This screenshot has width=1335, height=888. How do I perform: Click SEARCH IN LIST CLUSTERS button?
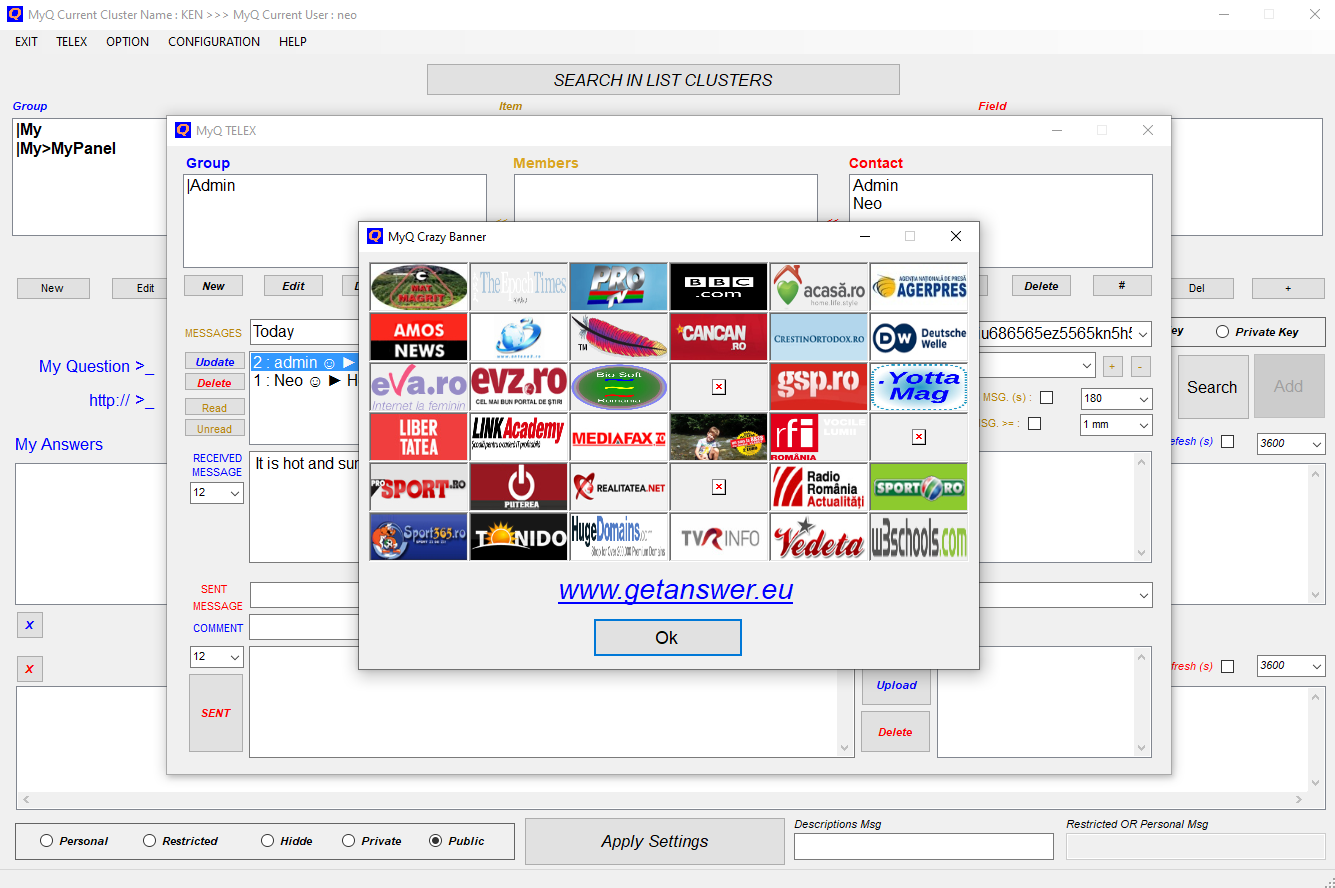coord(663,80)
